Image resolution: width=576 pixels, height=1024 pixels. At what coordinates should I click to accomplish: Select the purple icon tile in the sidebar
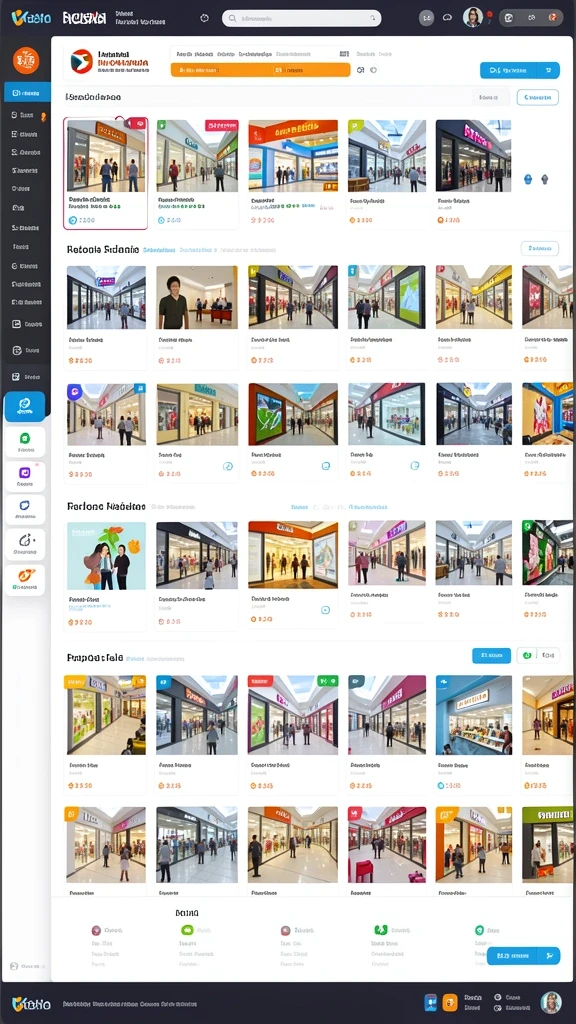tap(25, 476)
